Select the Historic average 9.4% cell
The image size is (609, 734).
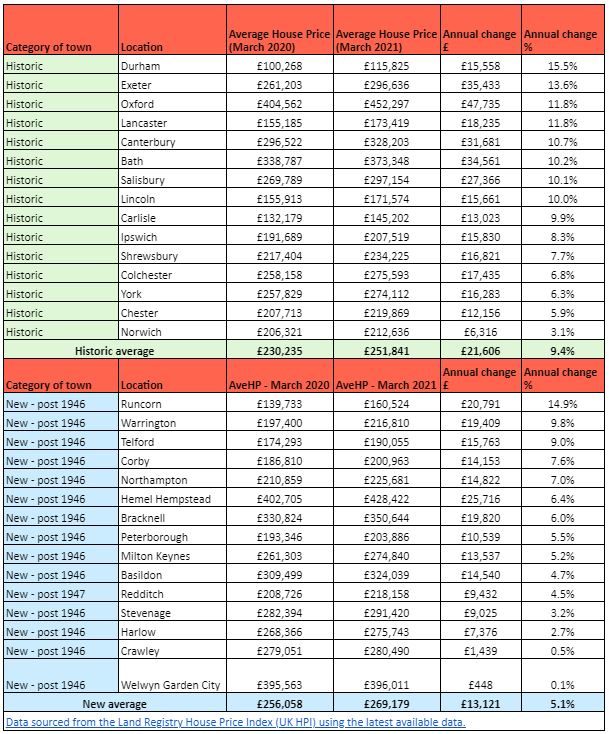563,350
